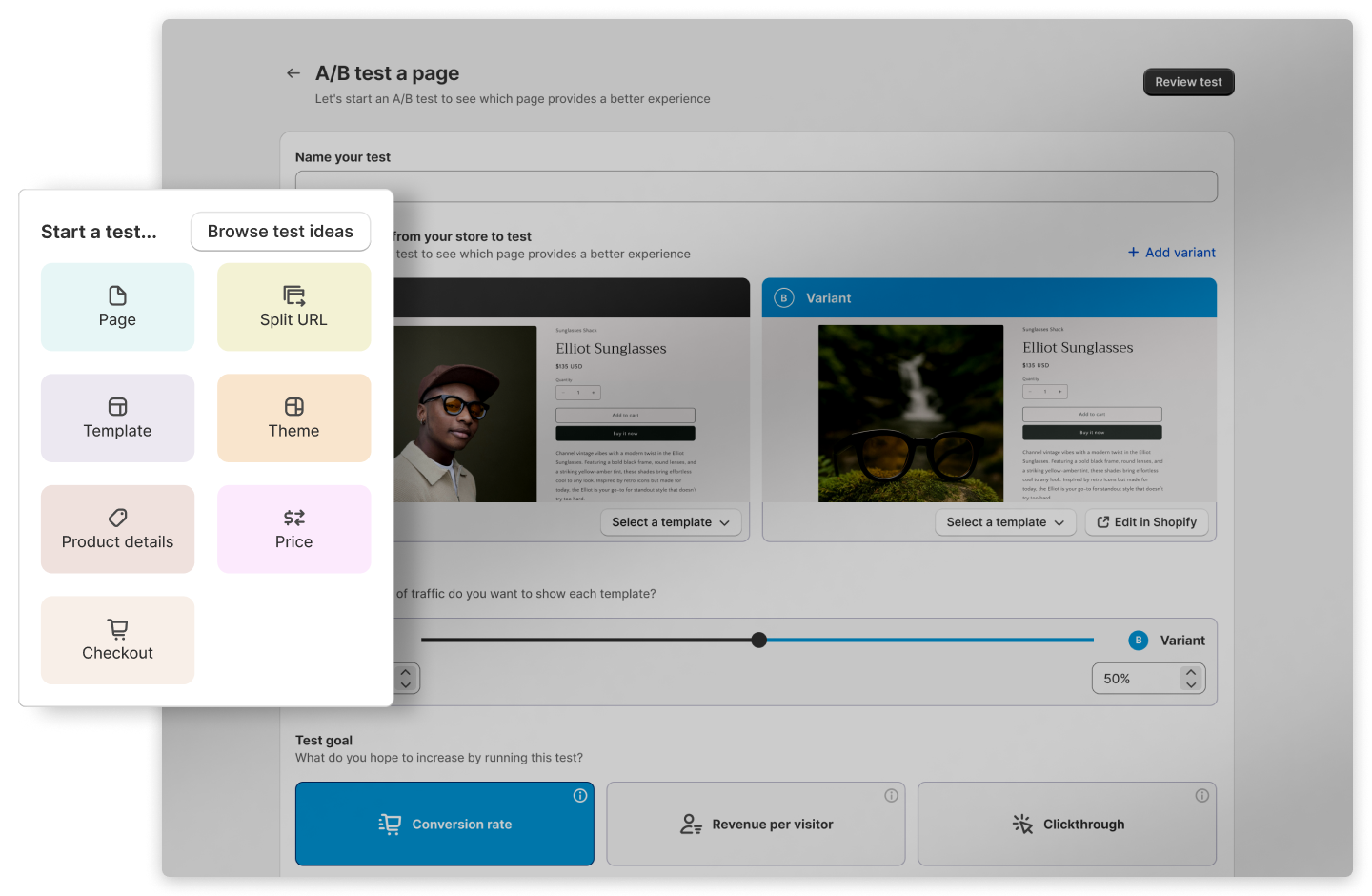Image resolution: width=1372 pixels, height=896 pixels.
Task: Select Clickthrough as test goal
Action: (x=1067, y=824)
